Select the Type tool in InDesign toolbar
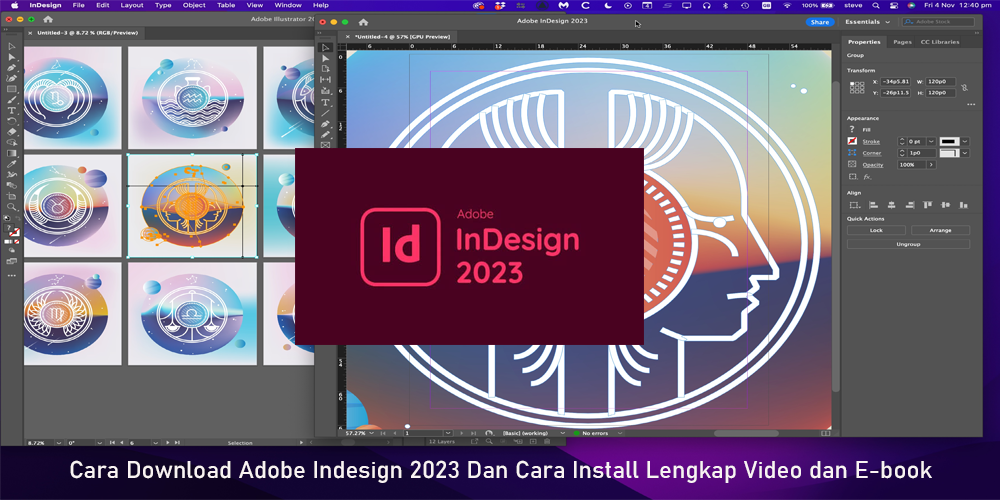 pyautogui.click(x=325, y=102)
